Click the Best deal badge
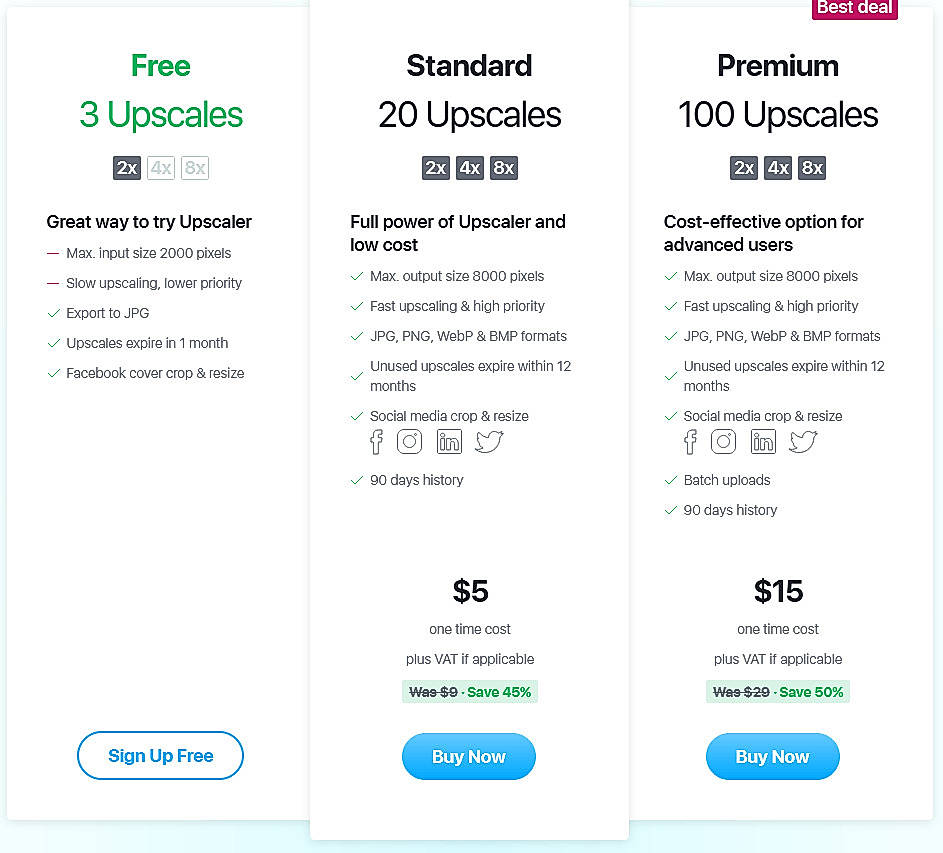This screenshot has width=943, height=853. 854,9
